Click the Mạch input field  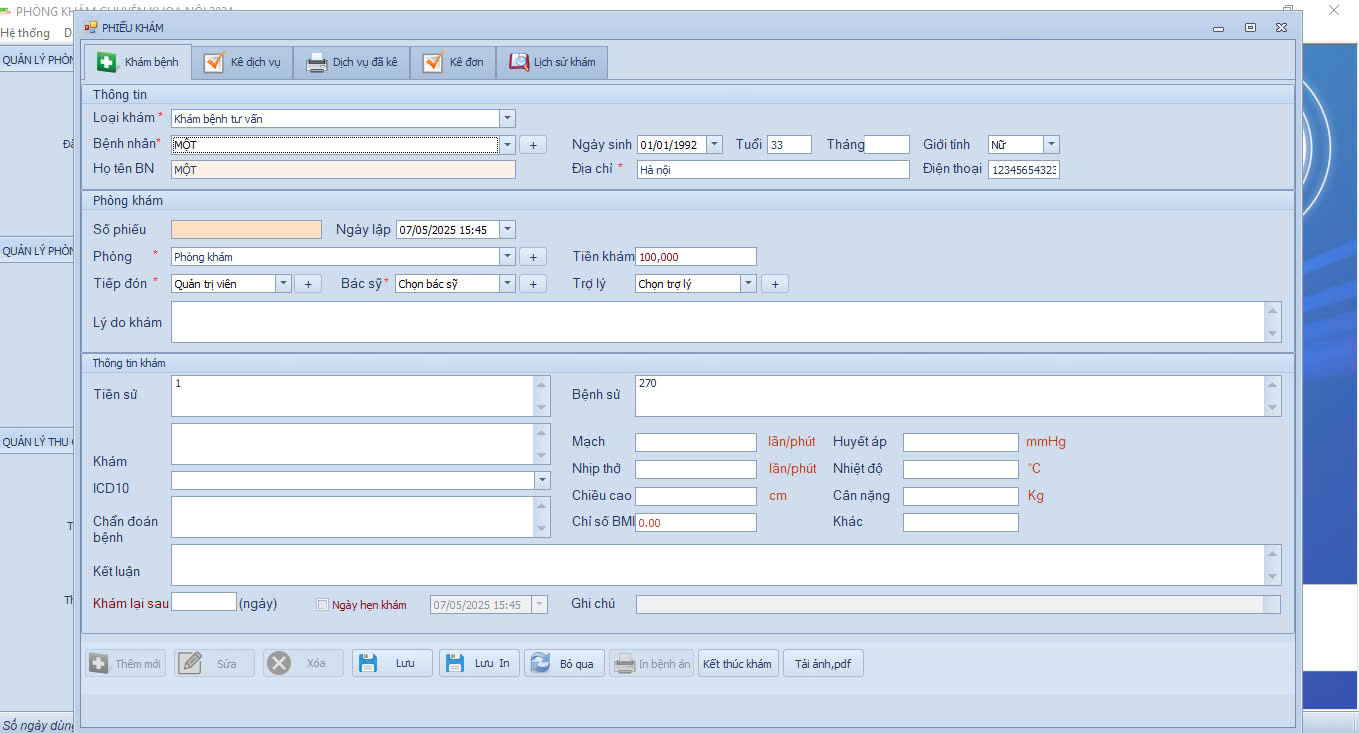pos(696,442)
